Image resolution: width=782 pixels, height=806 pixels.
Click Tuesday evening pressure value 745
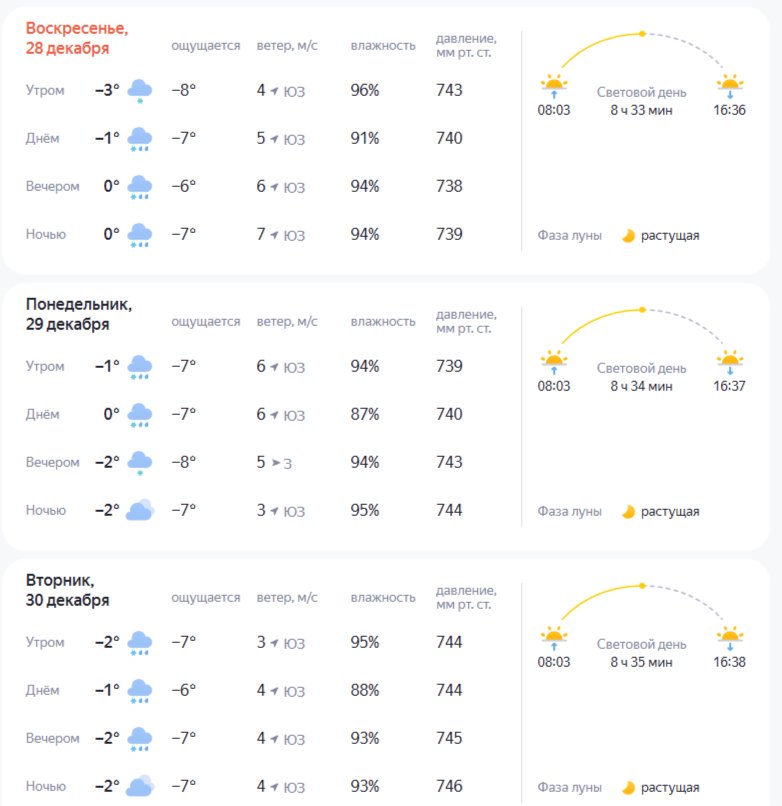tap(450, 739)
